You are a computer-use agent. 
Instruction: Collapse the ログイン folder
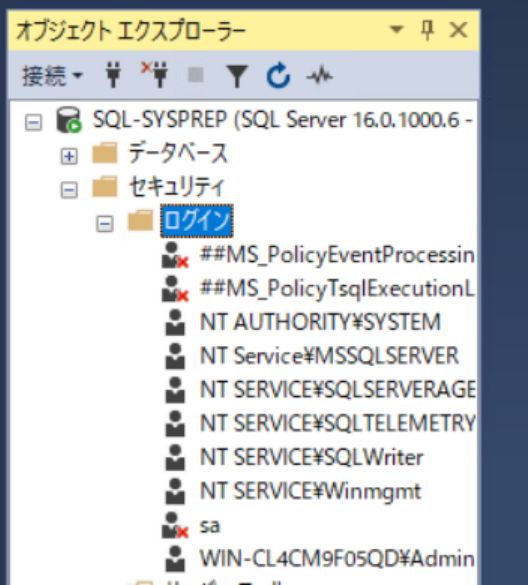(x=105, y=224)
